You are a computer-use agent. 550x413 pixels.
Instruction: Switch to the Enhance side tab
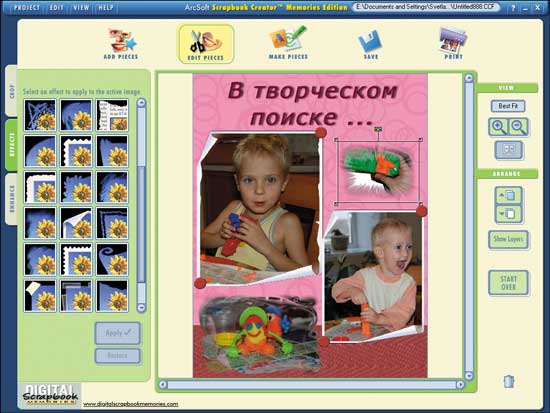click(x=11, y=199)
